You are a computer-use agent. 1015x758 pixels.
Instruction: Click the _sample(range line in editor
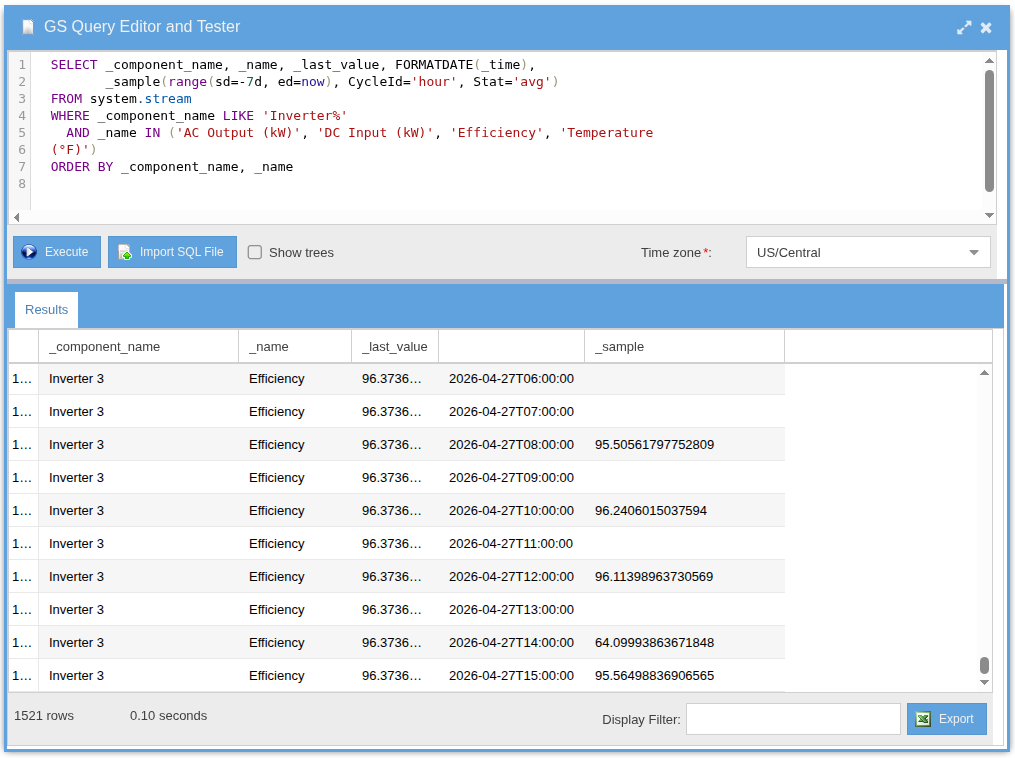332,82
